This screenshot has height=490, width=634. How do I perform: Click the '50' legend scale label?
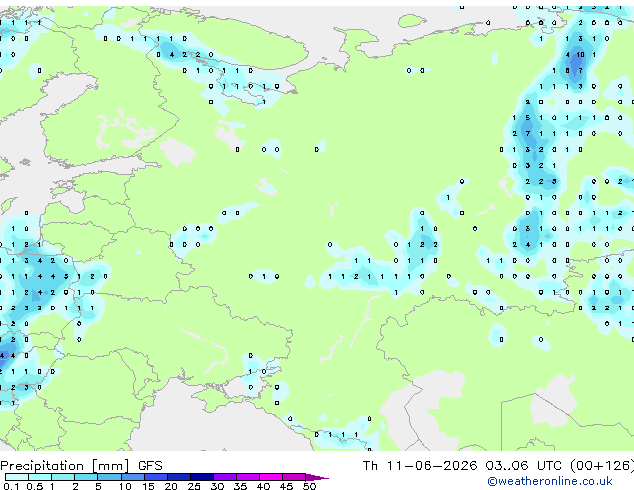click(309, 486)
